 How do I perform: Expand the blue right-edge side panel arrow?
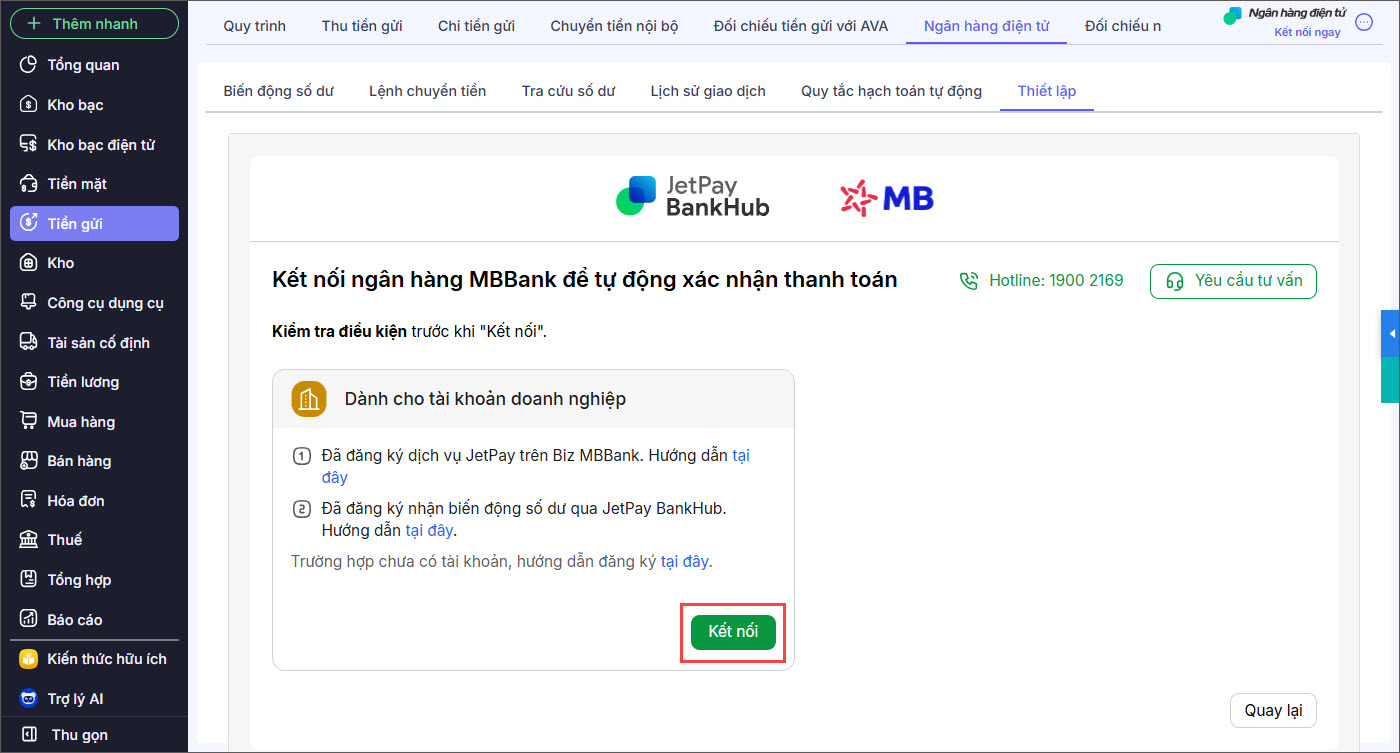coord(1391,334)
